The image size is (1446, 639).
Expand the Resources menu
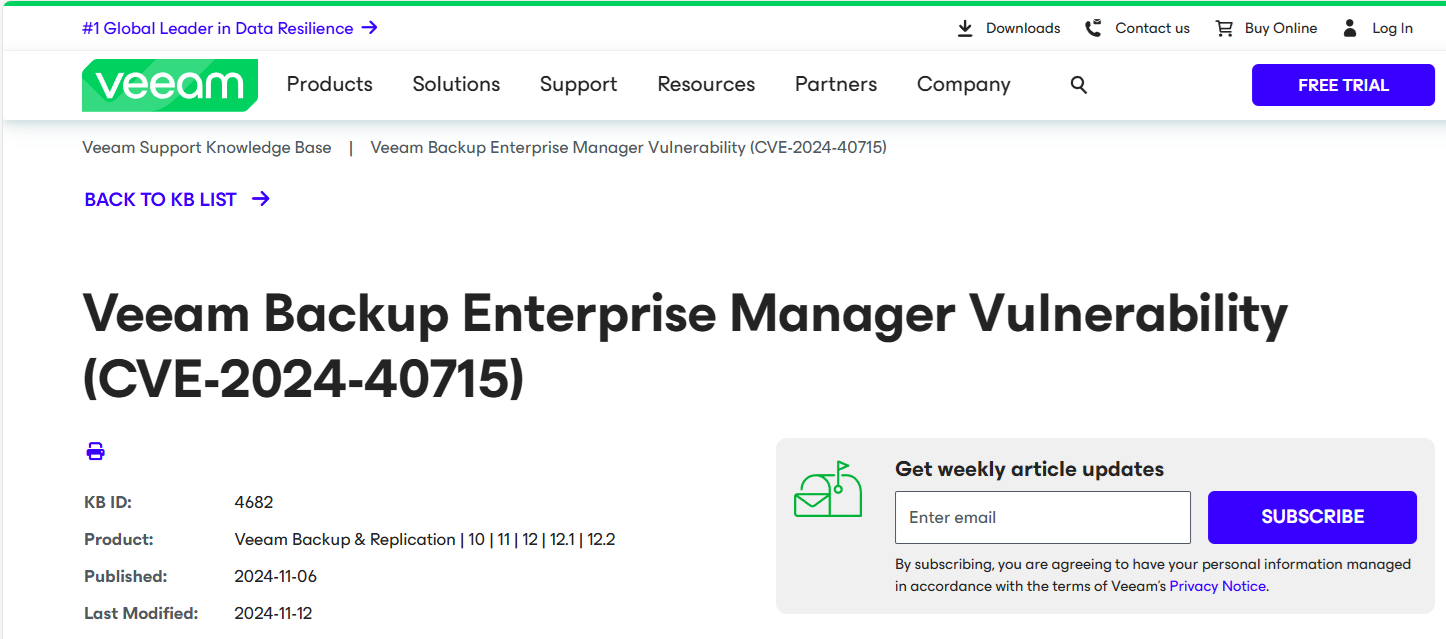coord(706,85)
